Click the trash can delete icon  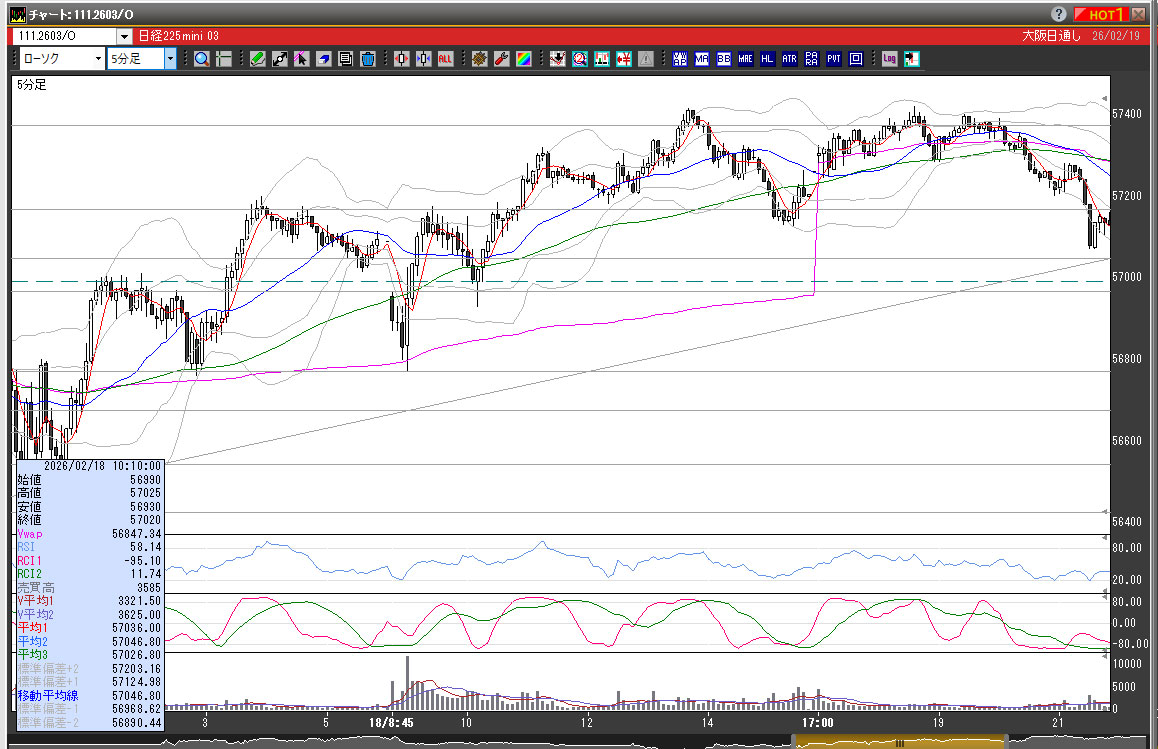tap(367, 59)
